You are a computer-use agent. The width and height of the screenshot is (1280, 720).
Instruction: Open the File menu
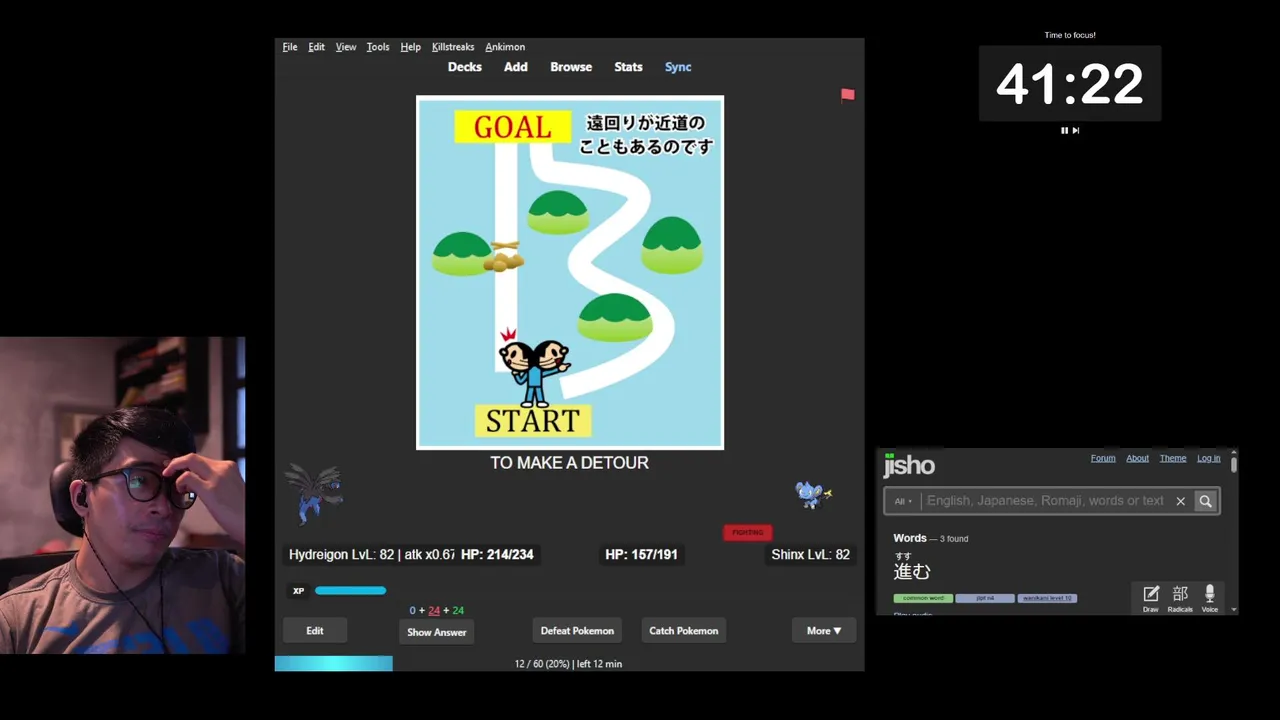click(x=290, y=47)
